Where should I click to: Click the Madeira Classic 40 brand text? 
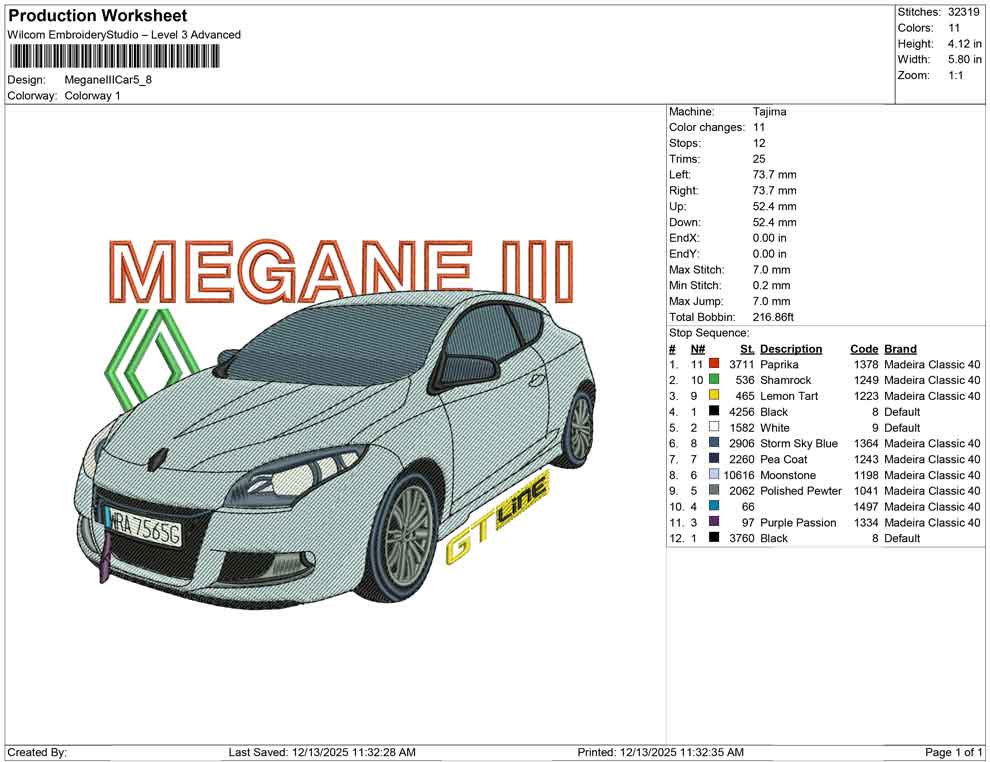pyautogui.click(x=932, y=364)
